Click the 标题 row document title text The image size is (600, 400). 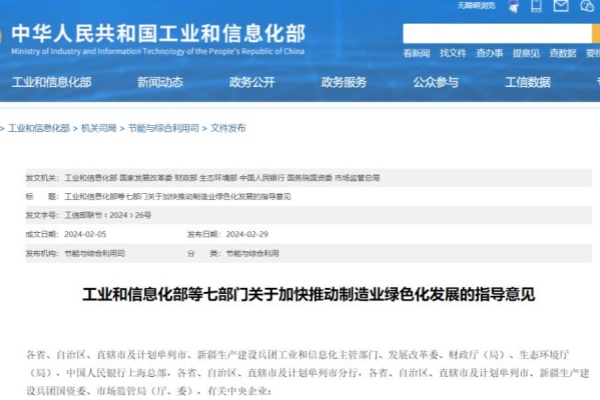[x=178, y=197]
